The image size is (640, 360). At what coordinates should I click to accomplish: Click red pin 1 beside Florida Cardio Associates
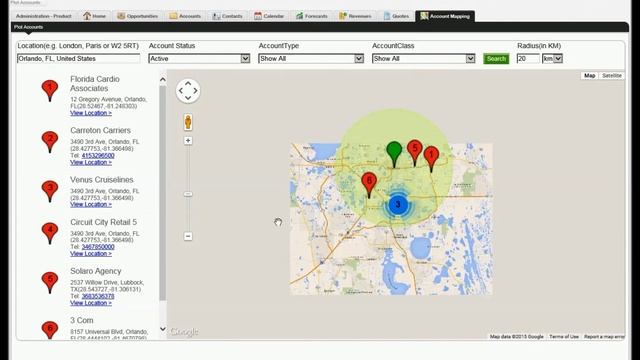click(x=50, y=91)
